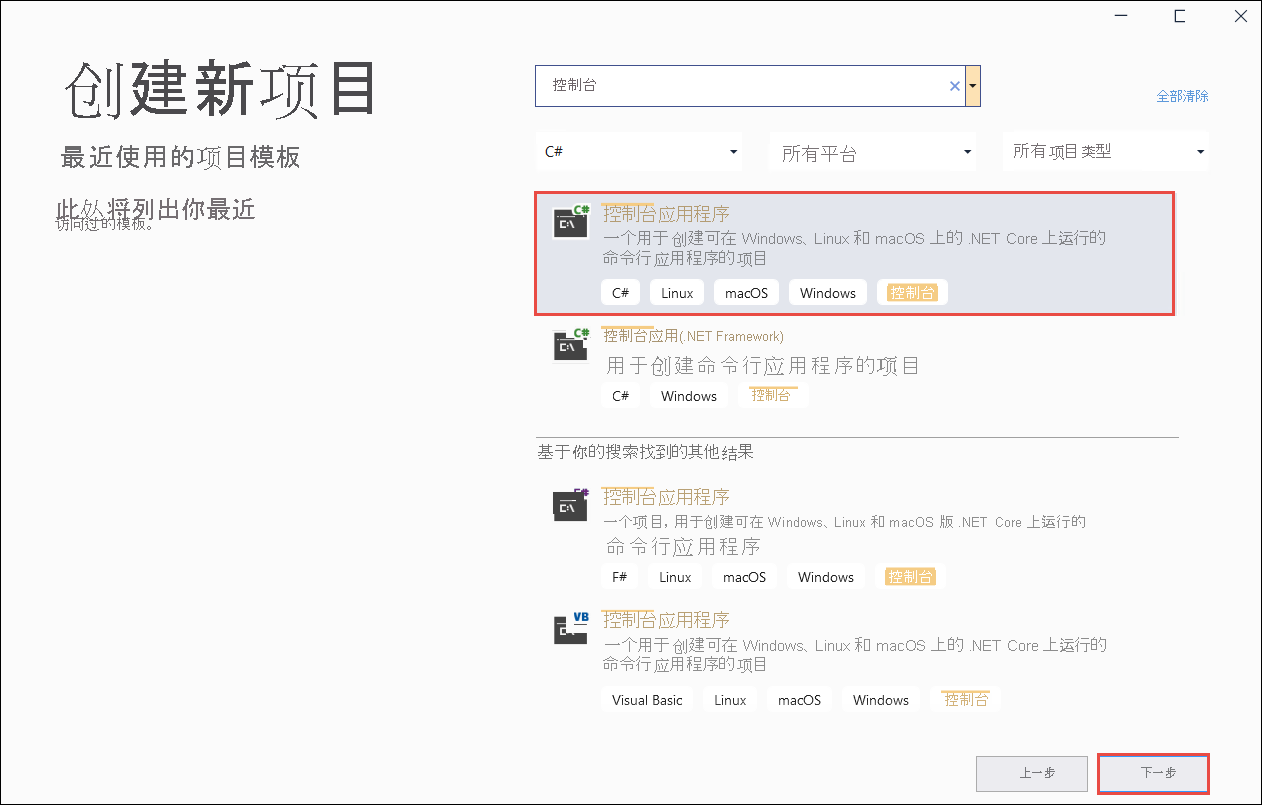Click the 用于创建命令行应用程序的项目 description

pos(762,366)
